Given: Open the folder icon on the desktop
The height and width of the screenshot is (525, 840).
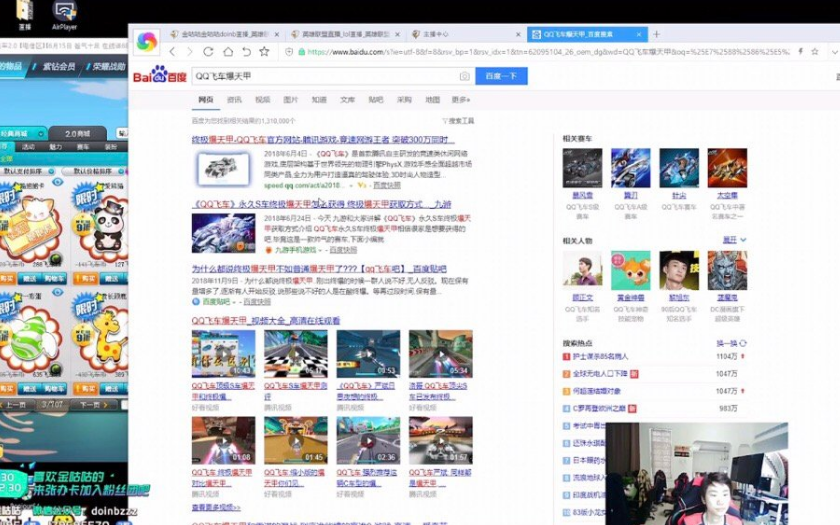Looking at the screenshot, I should click(x=24, y=15).
